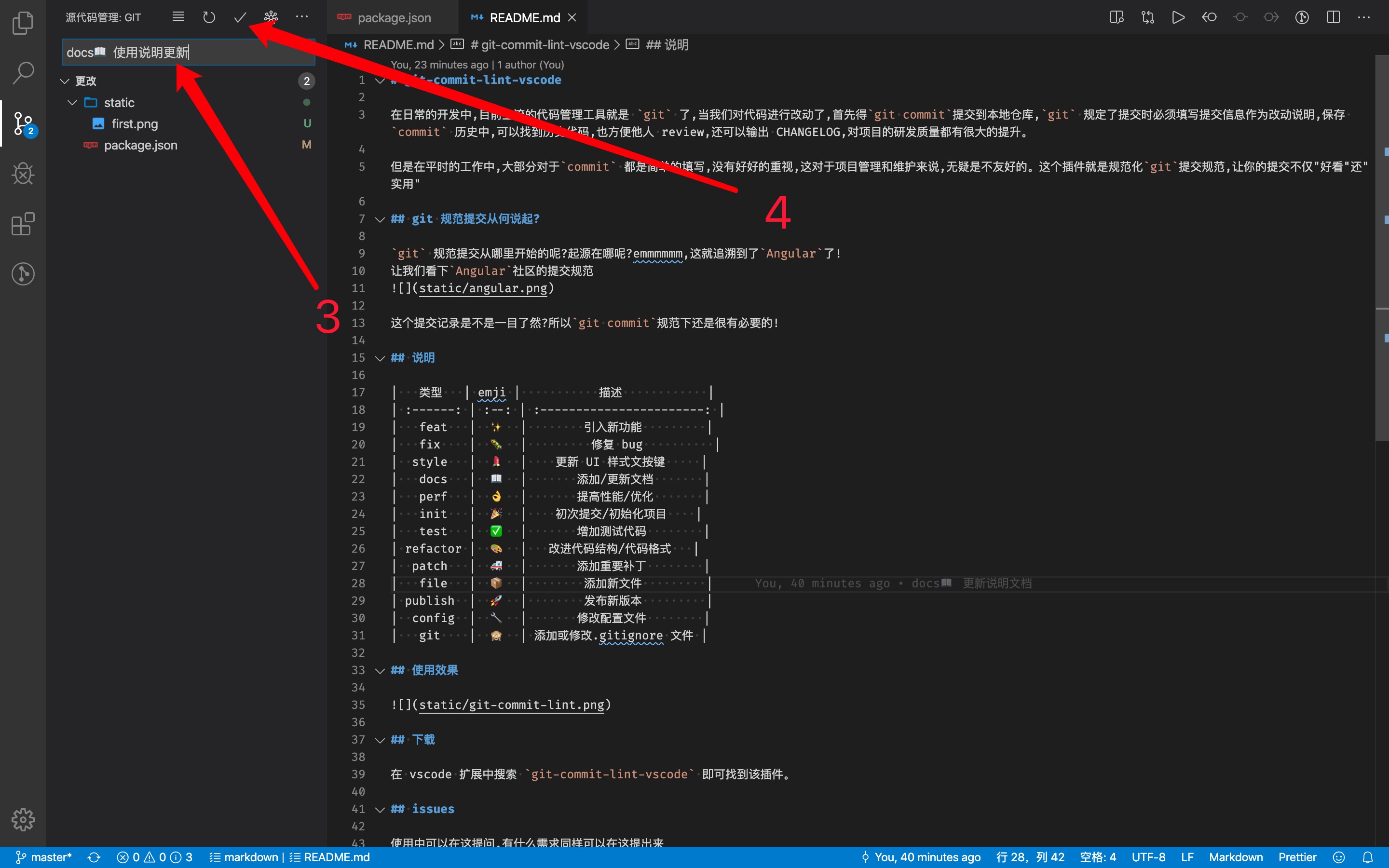Click the git-commit-lint flower icon

coord(271,17)
